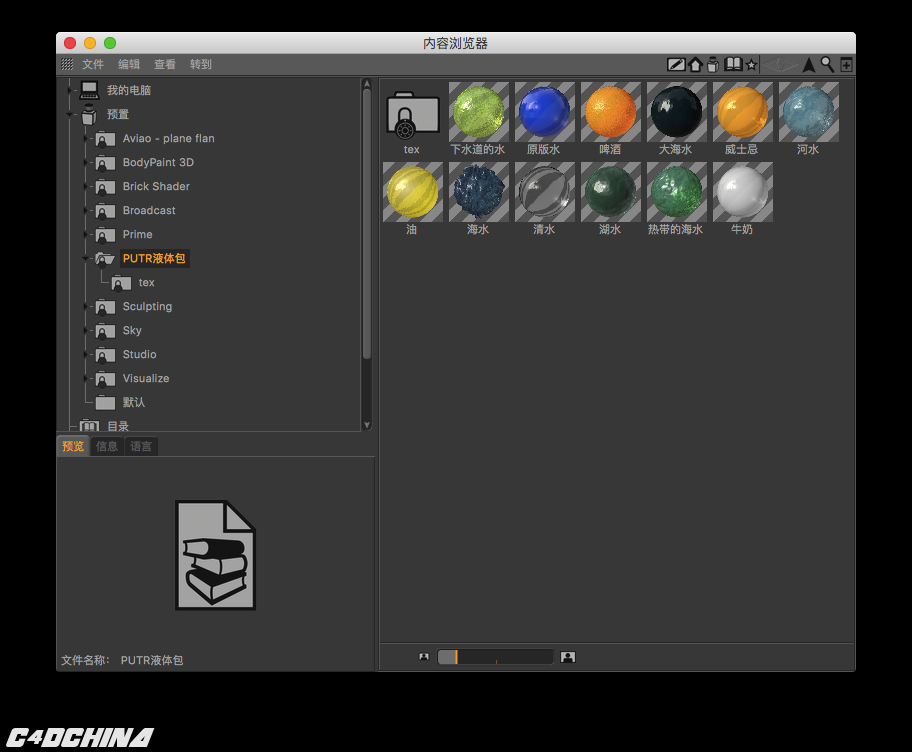Collapse PUTR液体包 node

(x=86, y=258)
